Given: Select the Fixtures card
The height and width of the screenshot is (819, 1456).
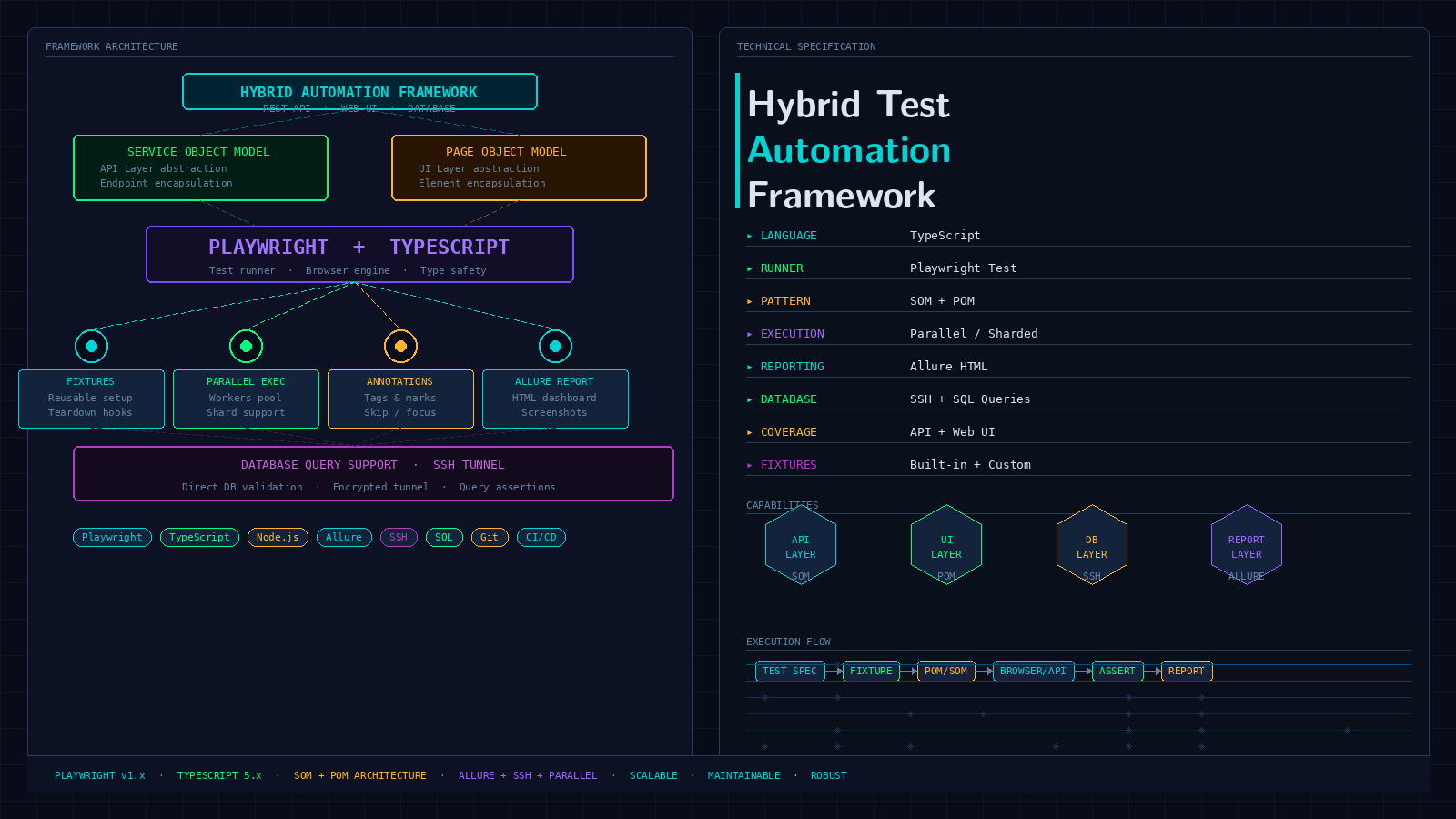Looking at the screenshot, I should [x=91, y=399].
